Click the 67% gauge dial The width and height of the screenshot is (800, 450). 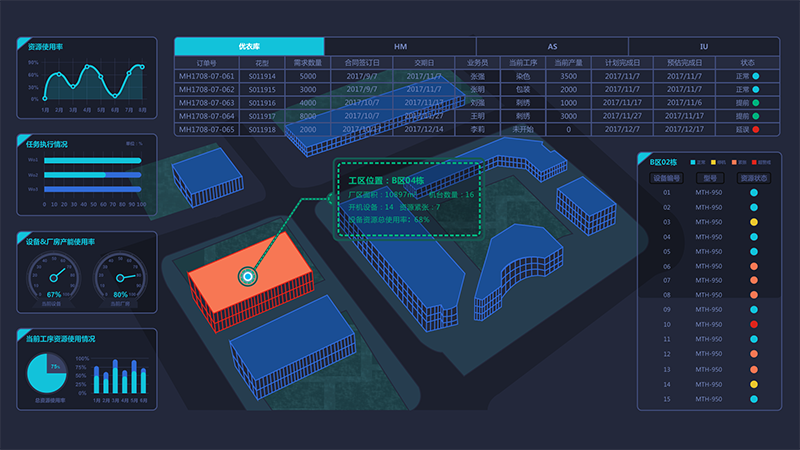click(54, 274)
